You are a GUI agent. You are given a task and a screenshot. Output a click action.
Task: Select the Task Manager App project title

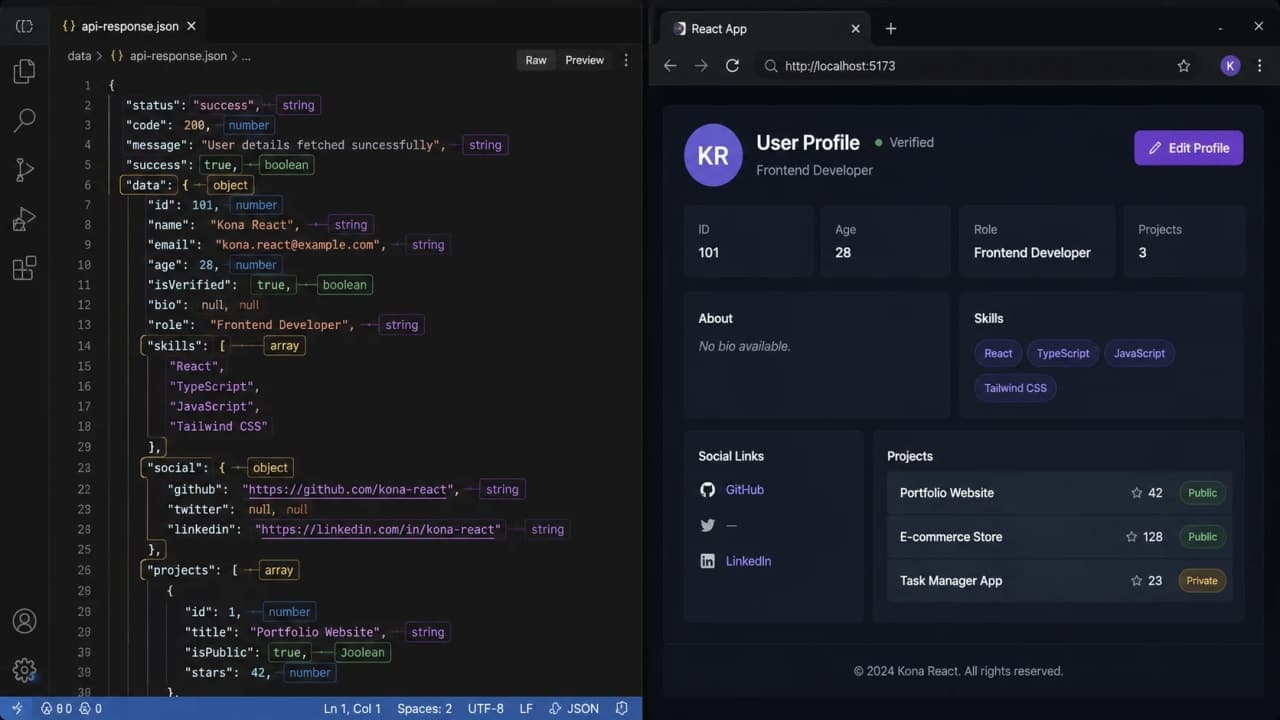coord(951,581)
